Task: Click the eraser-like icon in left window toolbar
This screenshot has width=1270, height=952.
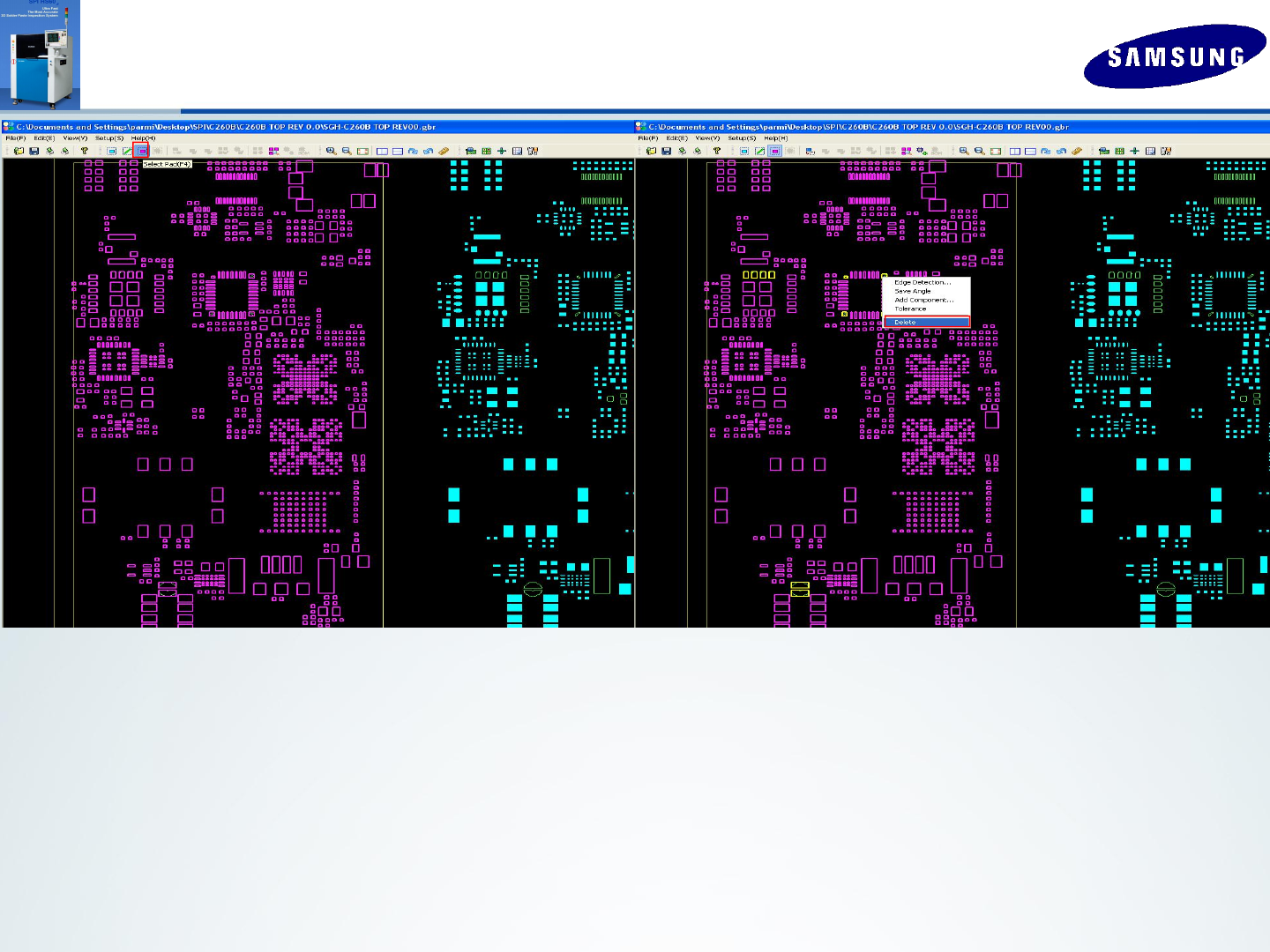Action: 444,151
